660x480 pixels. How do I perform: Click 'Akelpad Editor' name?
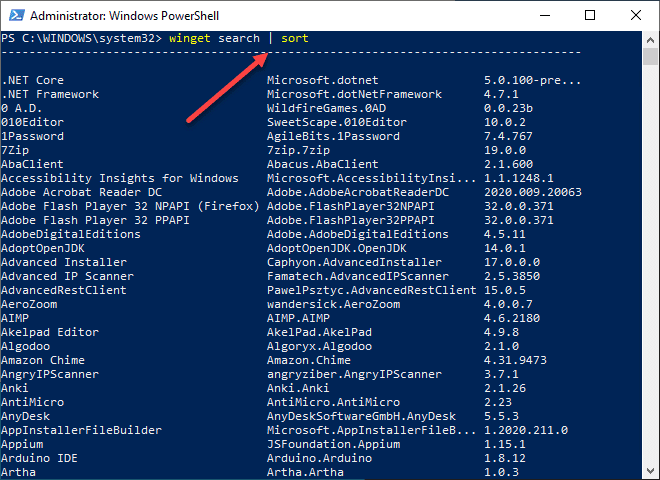pyautogui.click(x=50, y=332)
